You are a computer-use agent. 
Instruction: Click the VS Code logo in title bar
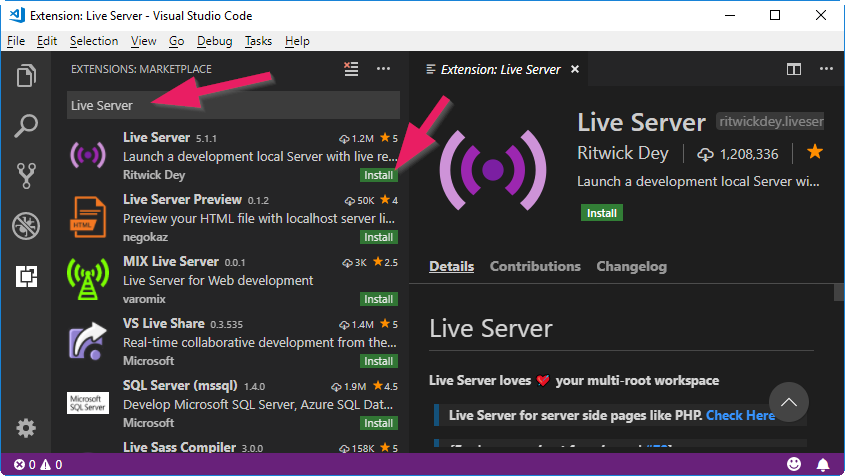pos(17,15)
